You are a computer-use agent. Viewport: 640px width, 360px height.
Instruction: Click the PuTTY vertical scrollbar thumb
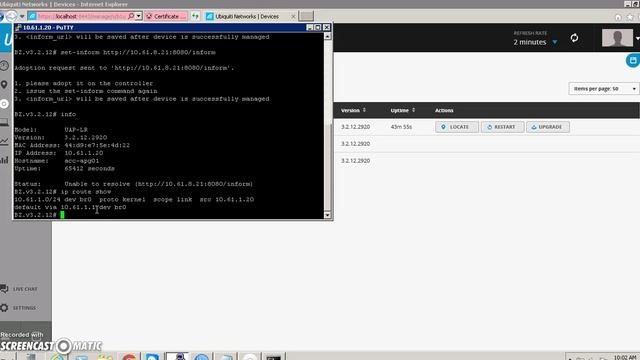tap(327, 167)
